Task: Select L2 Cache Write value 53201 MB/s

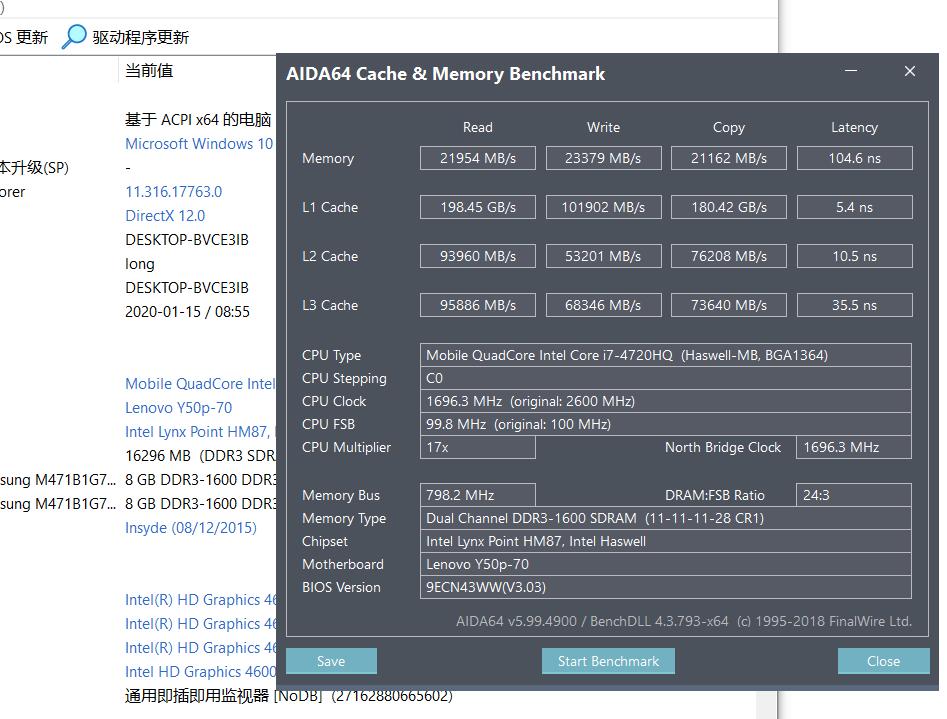Action: (603, 256)
